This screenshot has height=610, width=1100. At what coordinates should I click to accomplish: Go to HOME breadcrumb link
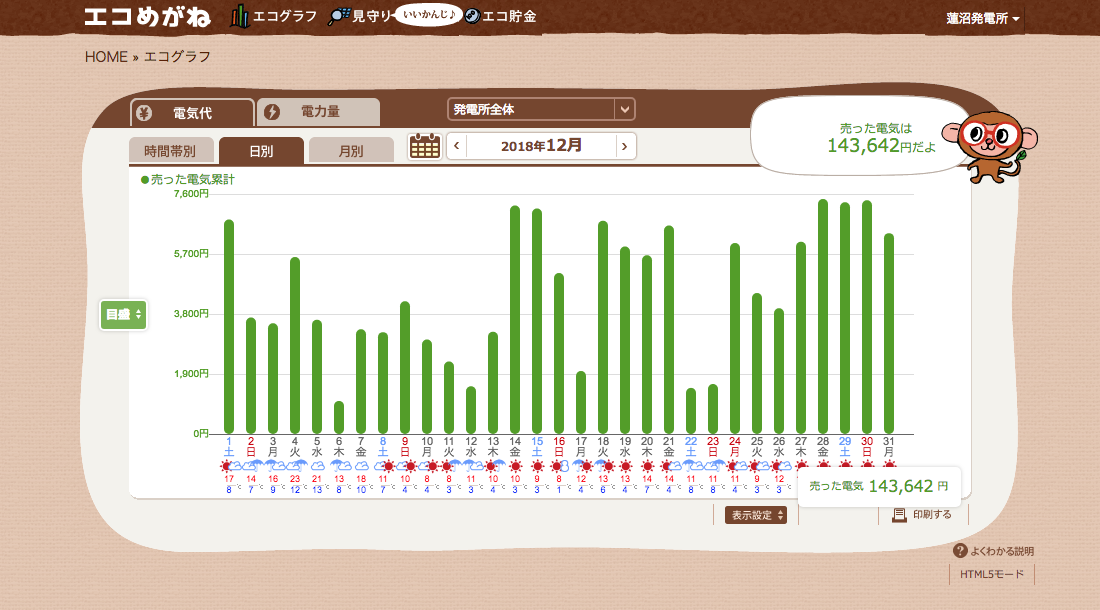click(106, 57)
